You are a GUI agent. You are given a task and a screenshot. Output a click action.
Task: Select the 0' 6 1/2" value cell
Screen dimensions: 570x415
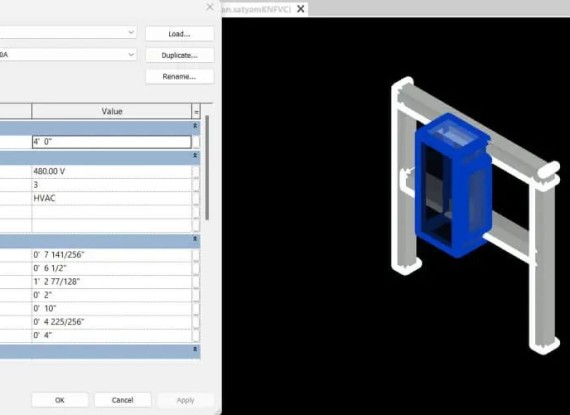(112, 268)
